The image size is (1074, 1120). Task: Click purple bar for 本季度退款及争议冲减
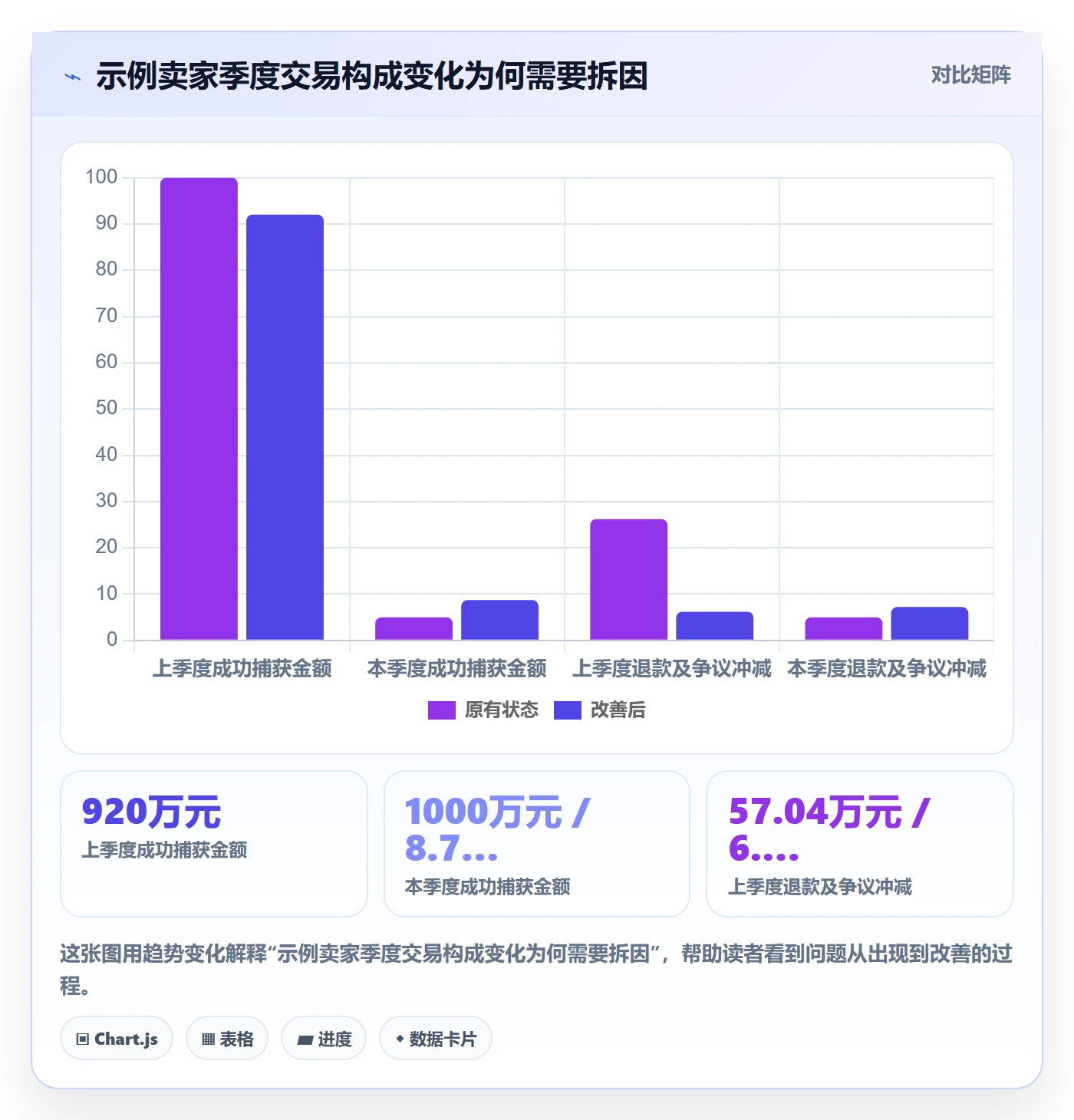843,628
